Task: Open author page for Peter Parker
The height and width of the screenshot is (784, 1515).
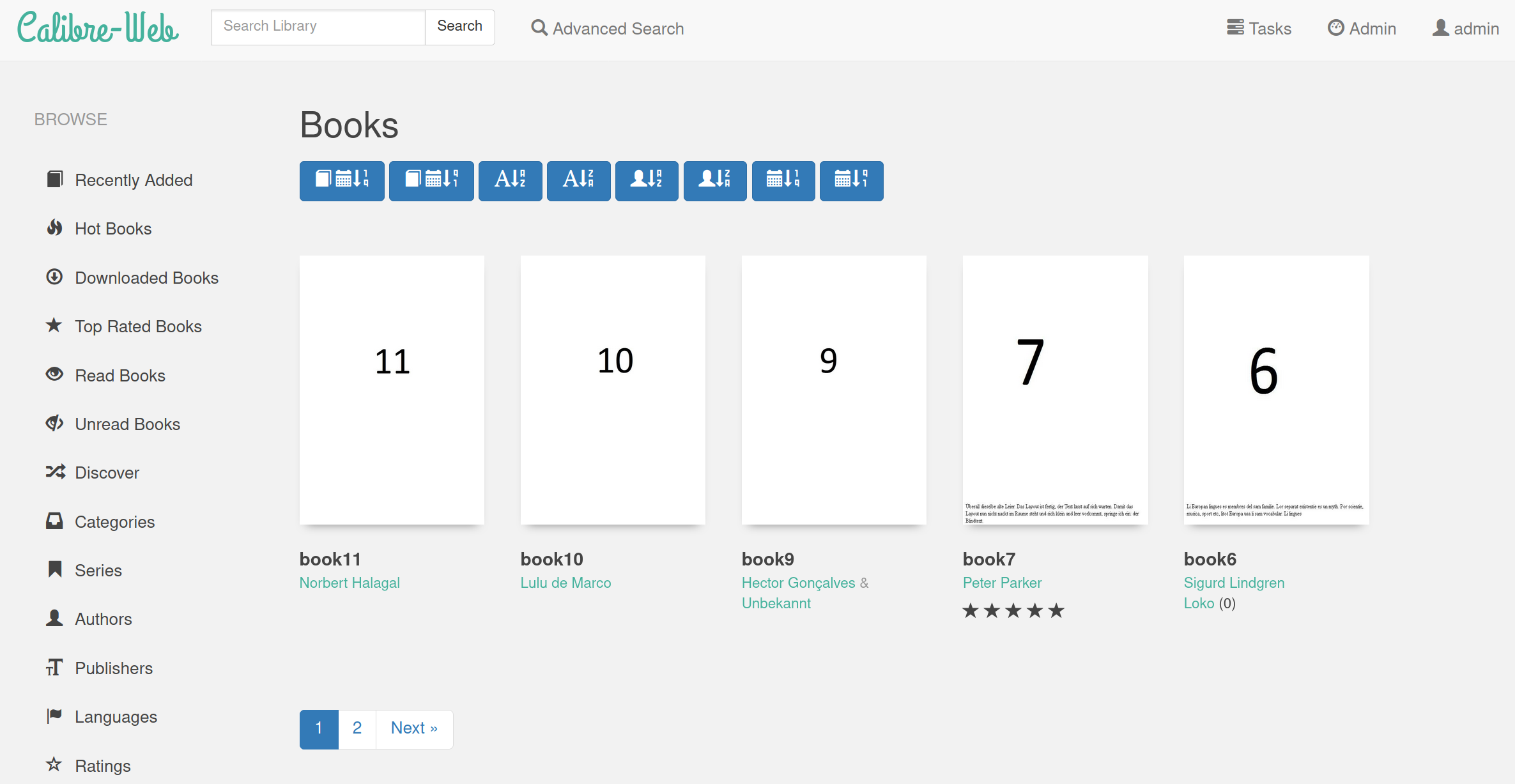Action: click(x=1002, y=582)
